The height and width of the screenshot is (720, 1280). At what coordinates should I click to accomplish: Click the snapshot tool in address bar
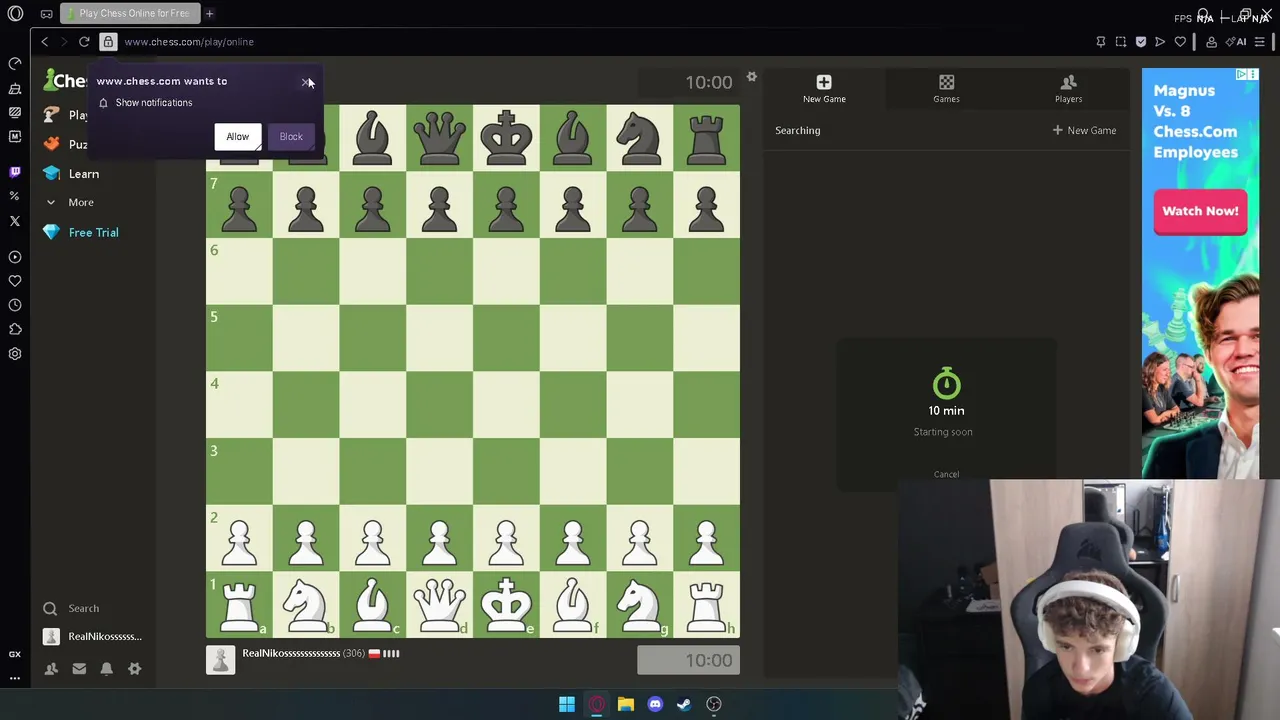coord(1121,42)
